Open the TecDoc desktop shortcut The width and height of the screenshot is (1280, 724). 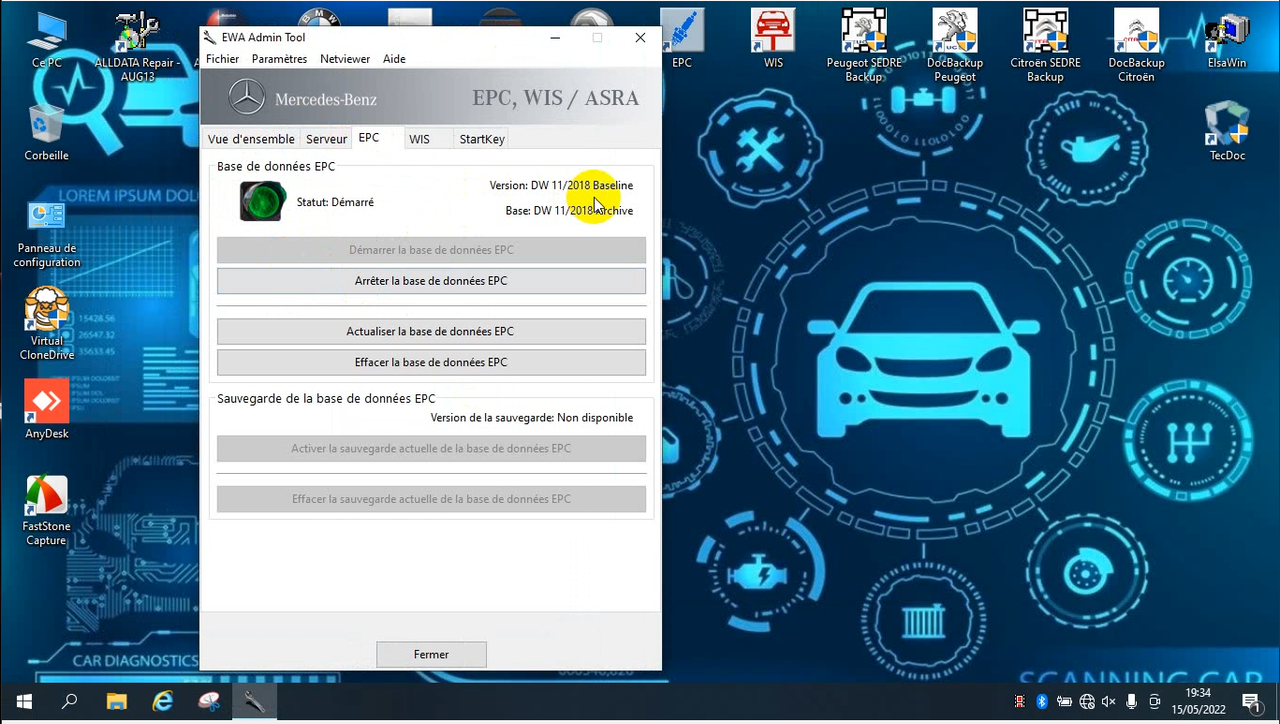[1227, 131]
